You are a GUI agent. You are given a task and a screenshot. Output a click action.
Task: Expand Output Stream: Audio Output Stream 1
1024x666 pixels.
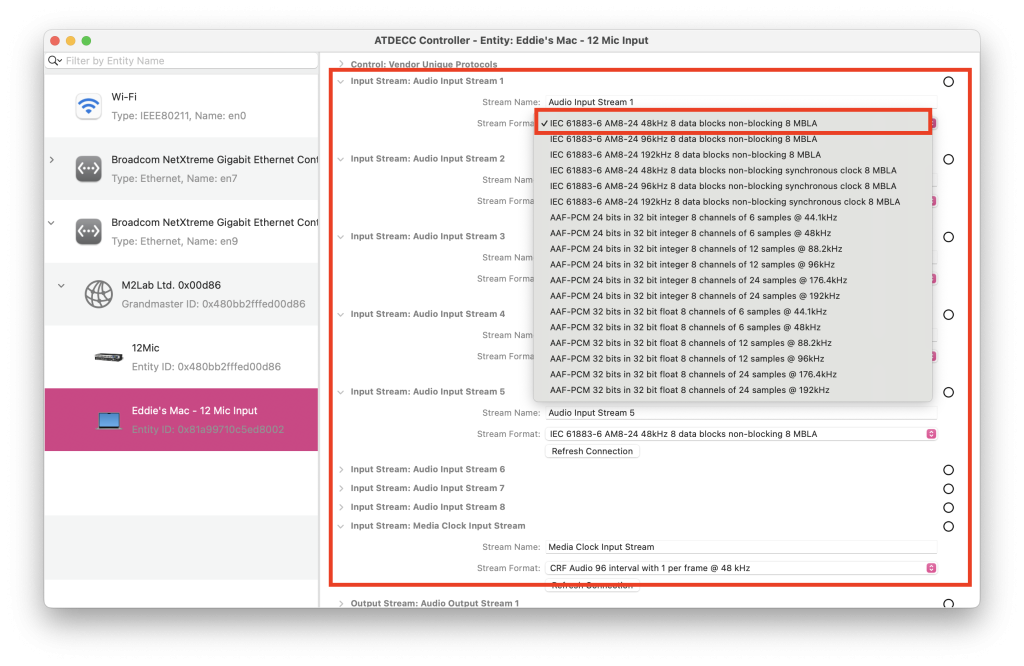(x=341, y=603)
